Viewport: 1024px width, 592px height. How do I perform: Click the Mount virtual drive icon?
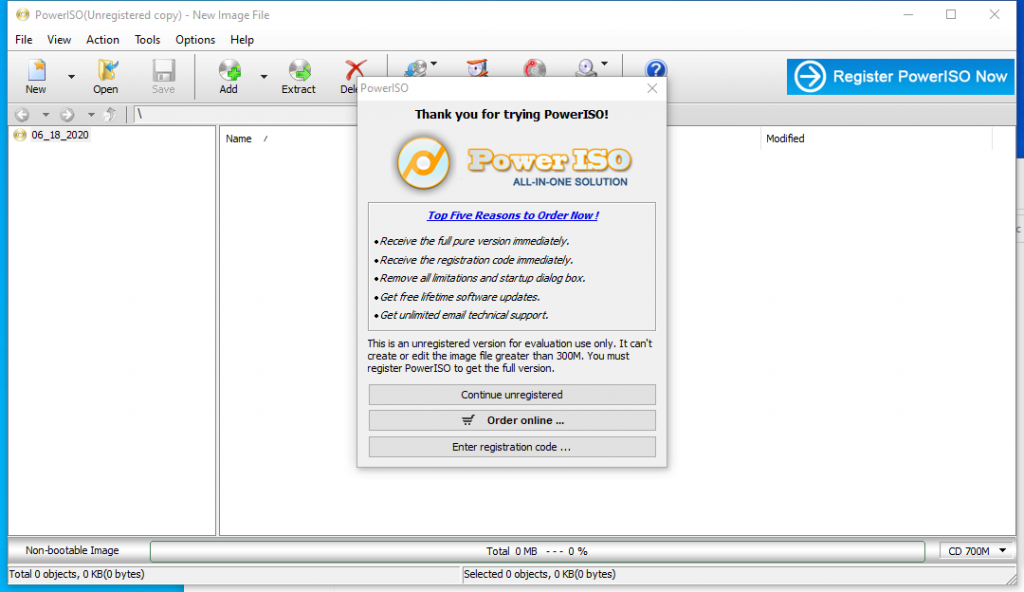coord(586,67)
